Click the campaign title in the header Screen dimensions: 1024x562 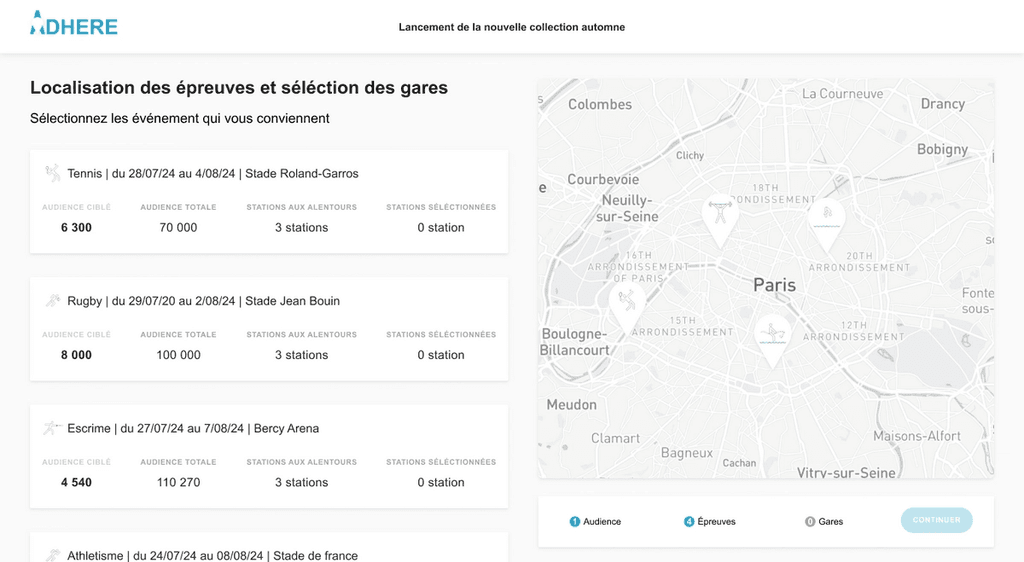click(512, 27)
